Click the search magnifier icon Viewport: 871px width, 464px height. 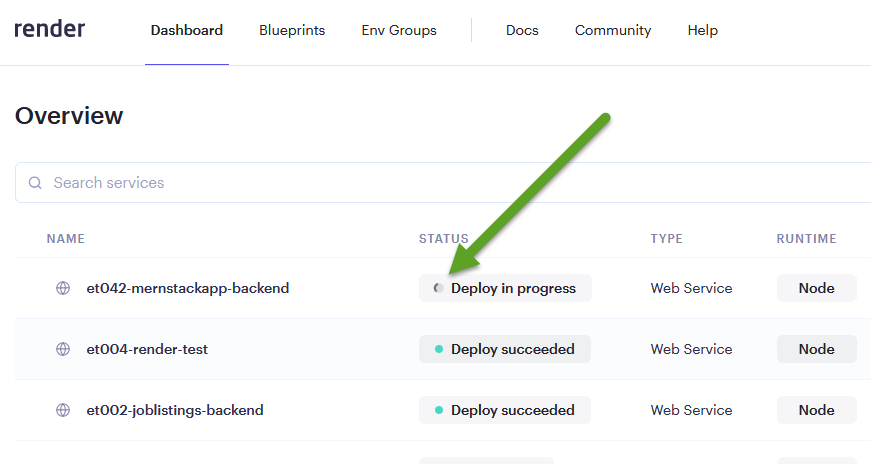(x=35, y=183)
